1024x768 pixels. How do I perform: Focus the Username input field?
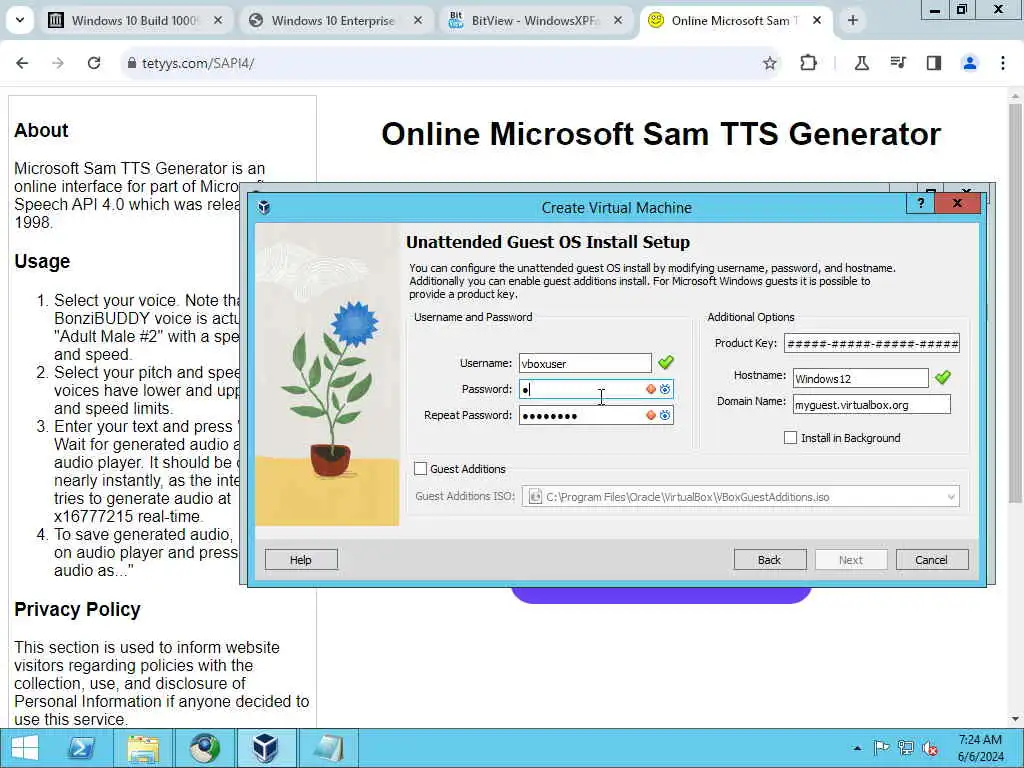point(585,363)
